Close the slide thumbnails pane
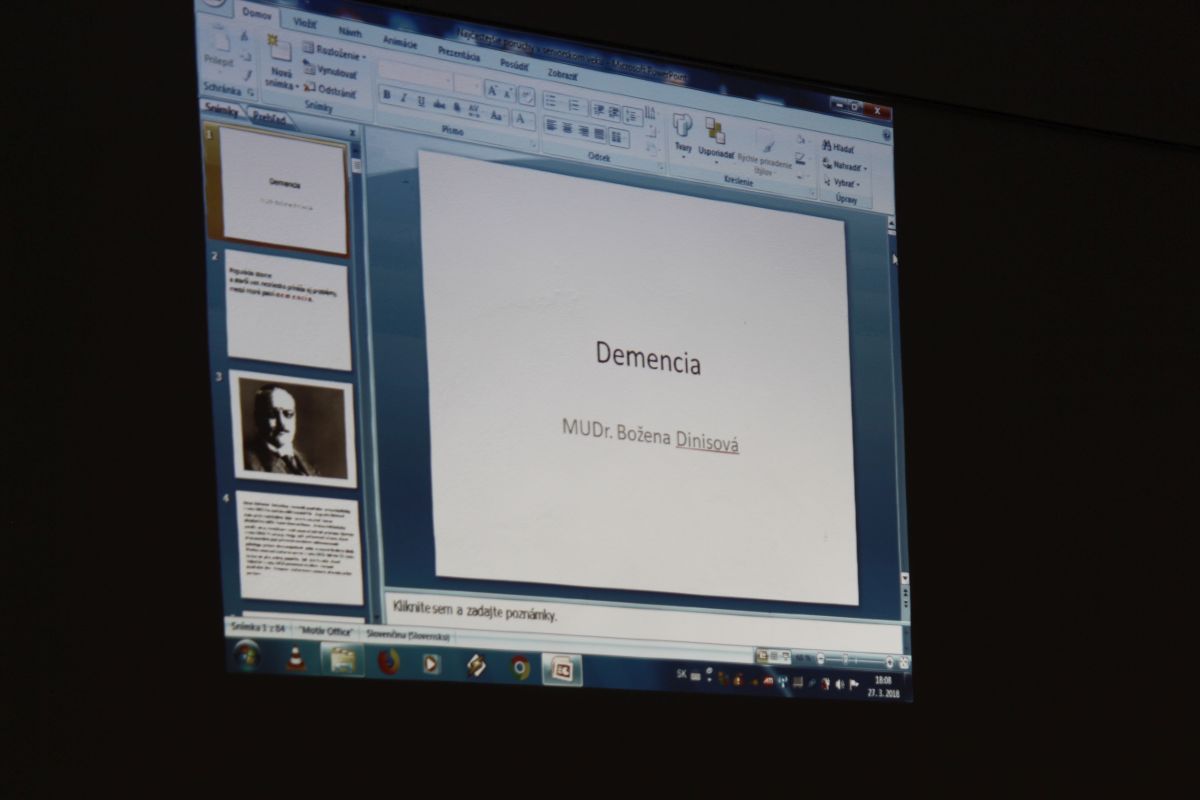The height and width of the screenshot is (800, 1200). pyautogui.click(x=352, y=132)
